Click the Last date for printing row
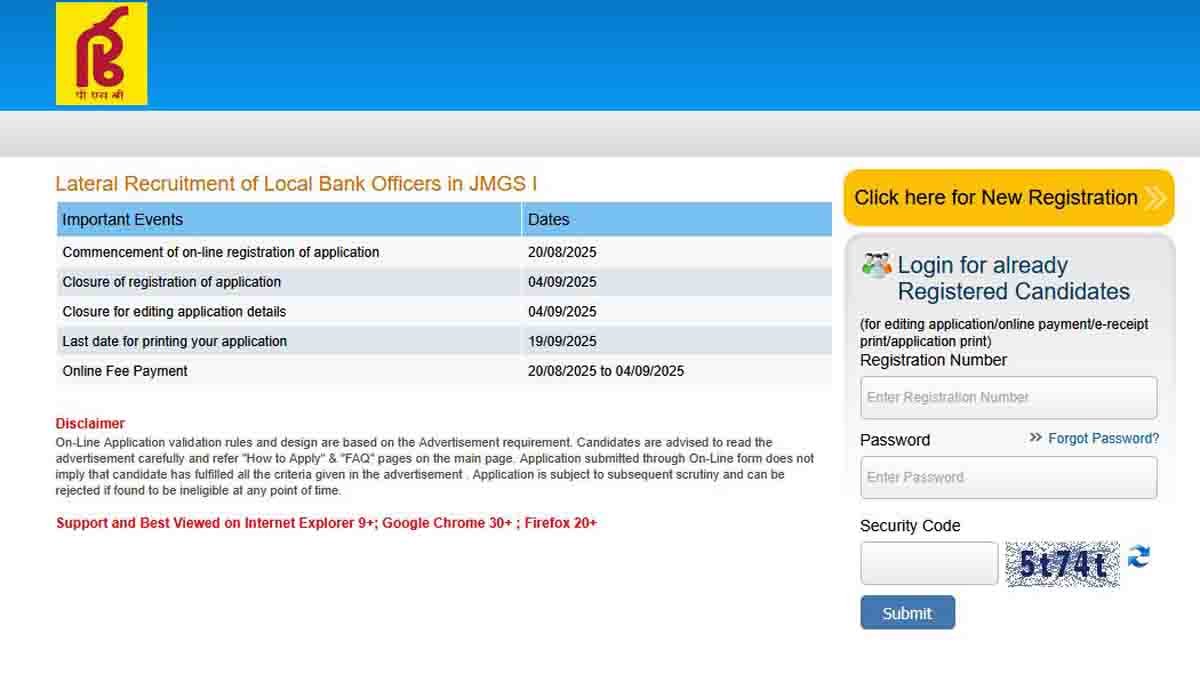Viewport: 1200px width, 675px height. tap(175, 341)
